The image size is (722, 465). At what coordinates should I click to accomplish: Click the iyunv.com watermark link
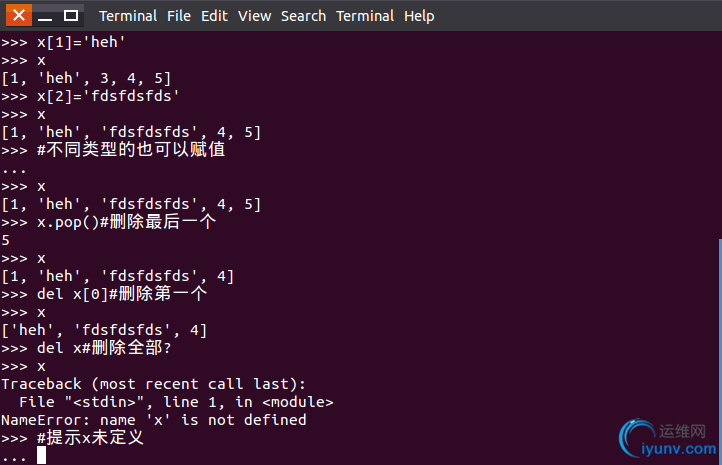678,448
